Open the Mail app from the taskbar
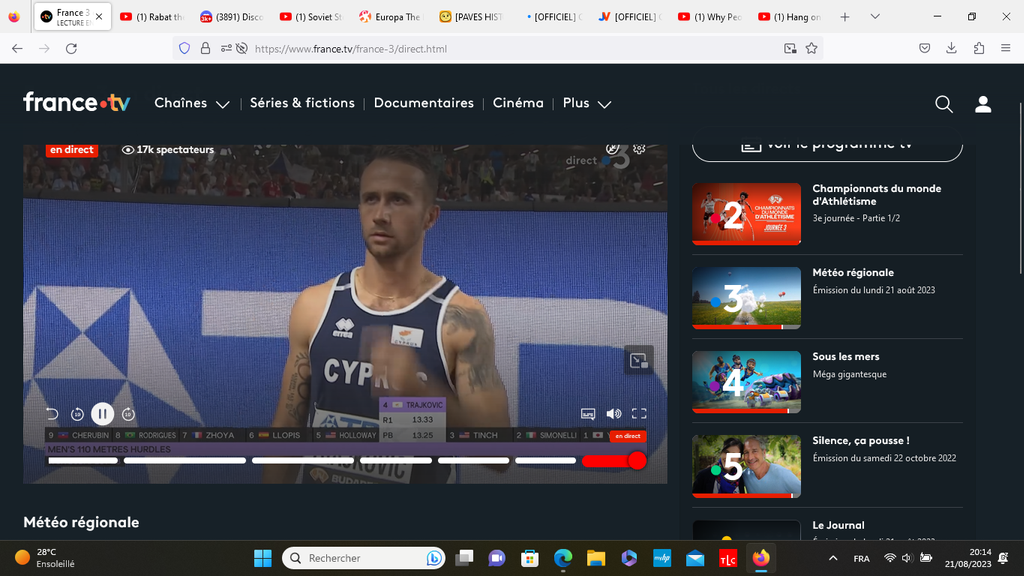The width and height of the screenshot is (1024, 576). pos(695,558)
